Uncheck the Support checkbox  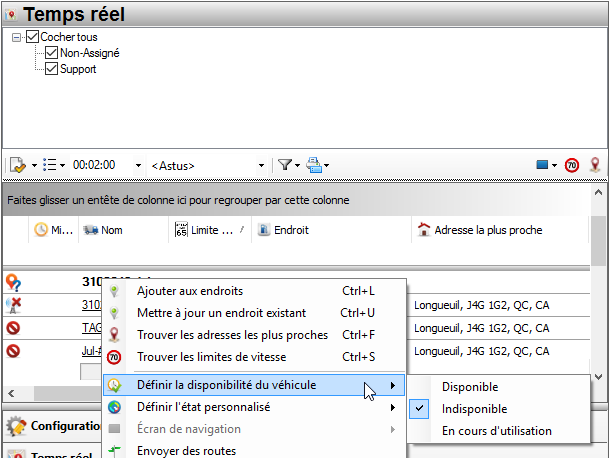click(x=51, y=69)
